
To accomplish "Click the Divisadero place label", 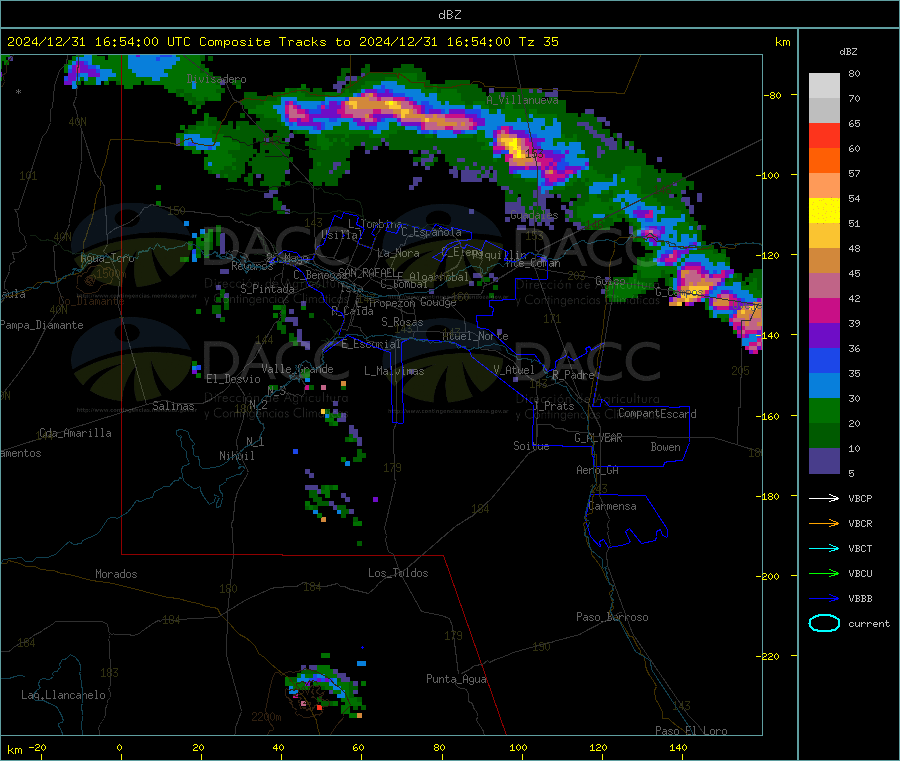I will [x=216, y=79].
